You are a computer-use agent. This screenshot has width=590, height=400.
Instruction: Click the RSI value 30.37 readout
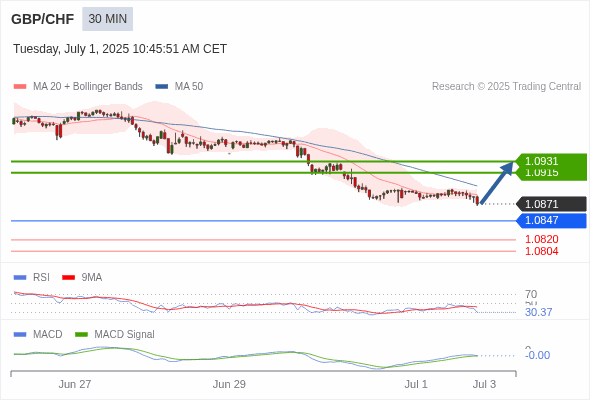click(x=538, y=312)
